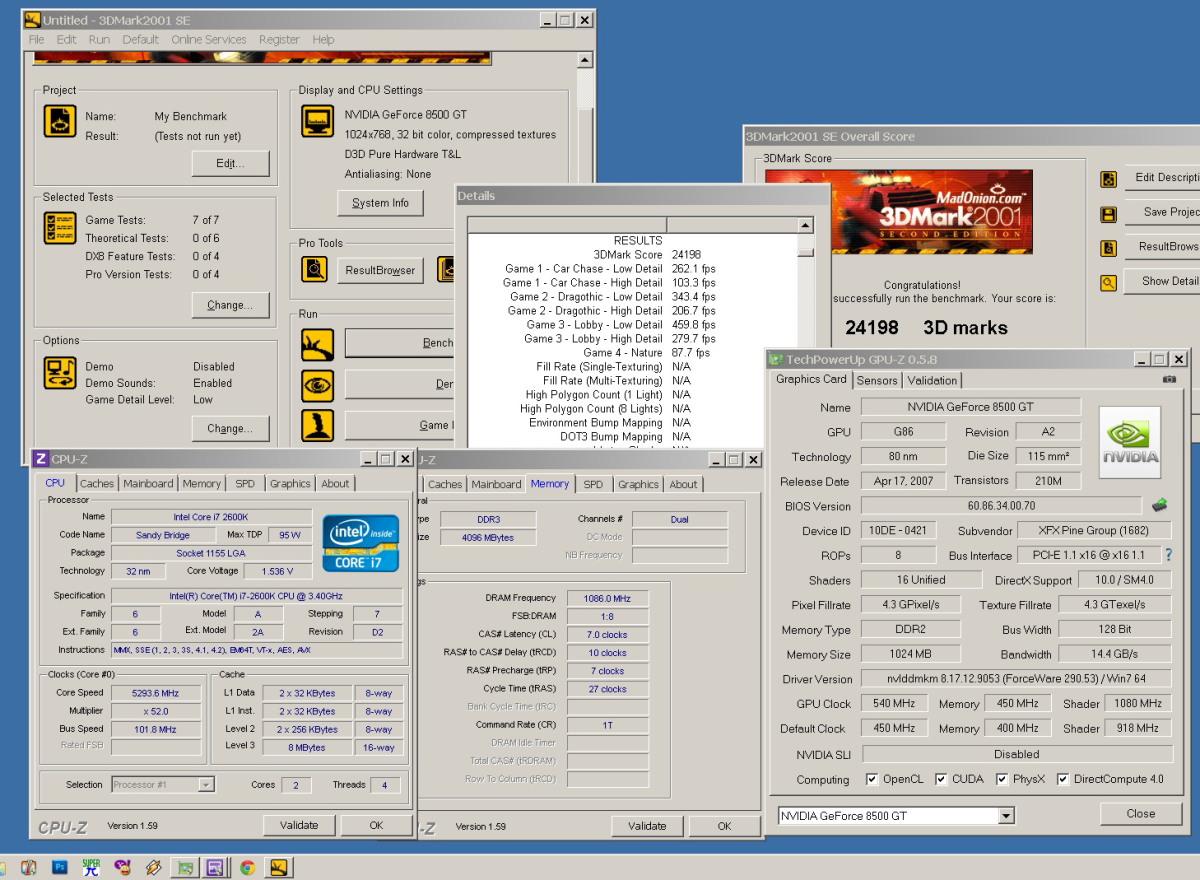
Task: Switch to the 3DMark2001 taskbar button
Action: click(x=279, y=868)
